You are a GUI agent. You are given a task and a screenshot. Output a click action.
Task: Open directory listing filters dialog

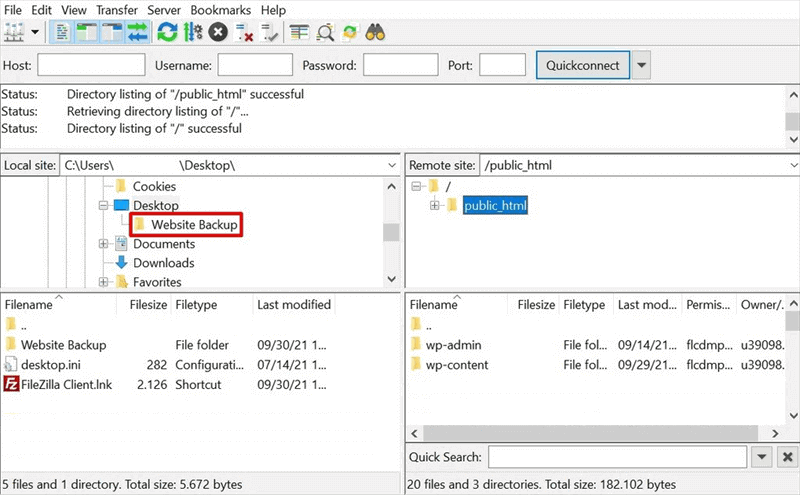[x=299, y=32]
